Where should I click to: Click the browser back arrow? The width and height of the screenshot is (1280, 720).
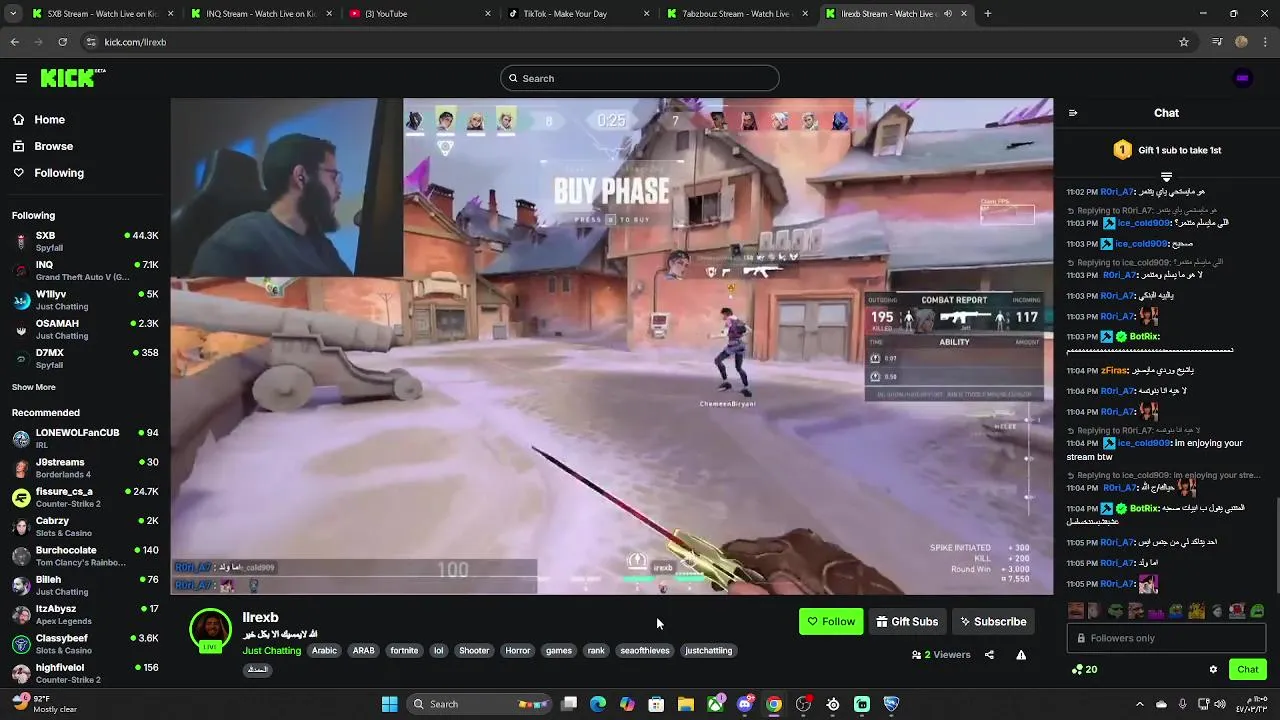14,42
